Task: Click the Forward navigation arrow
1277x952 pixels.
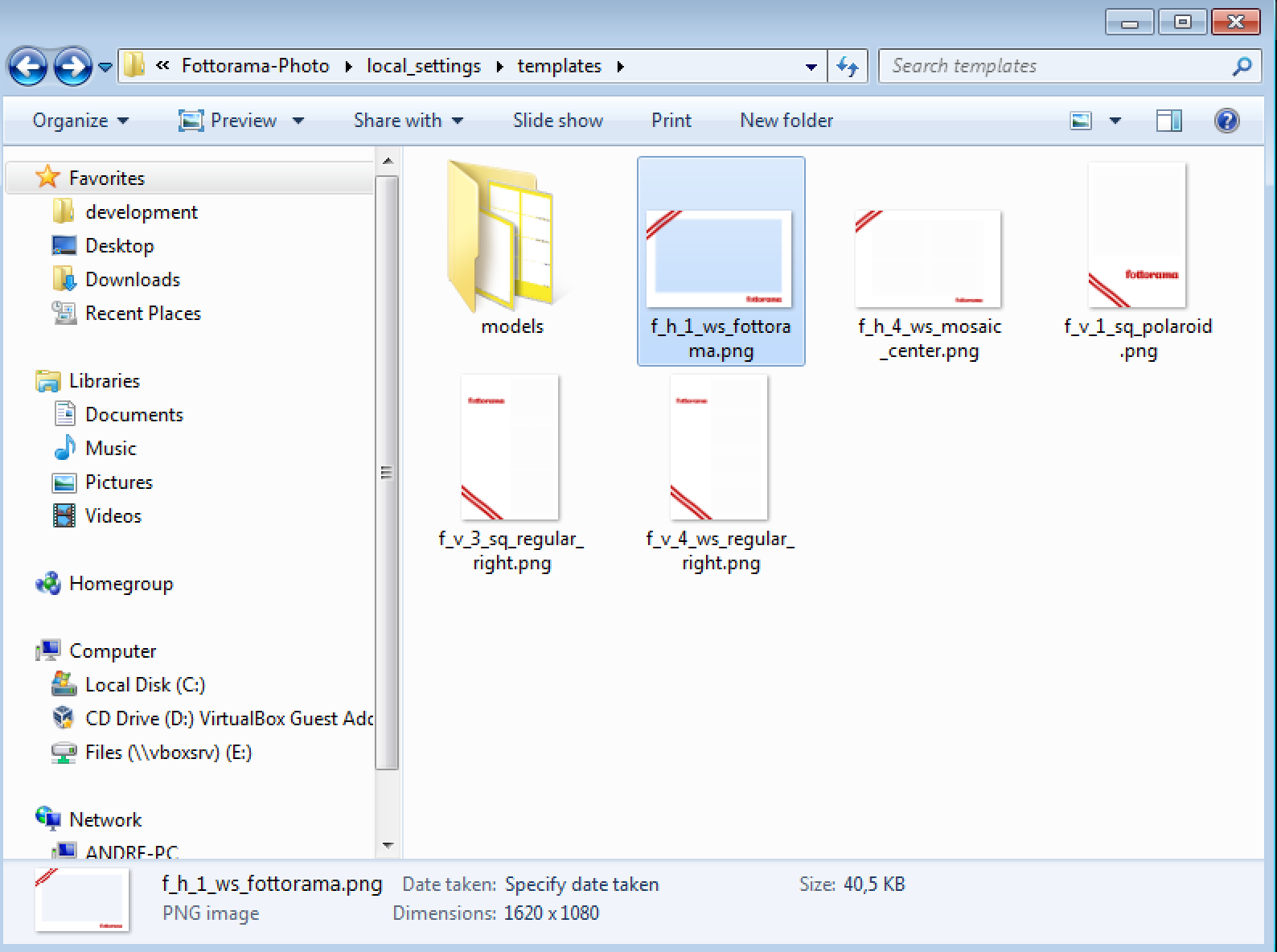Action: click(72, 67)
